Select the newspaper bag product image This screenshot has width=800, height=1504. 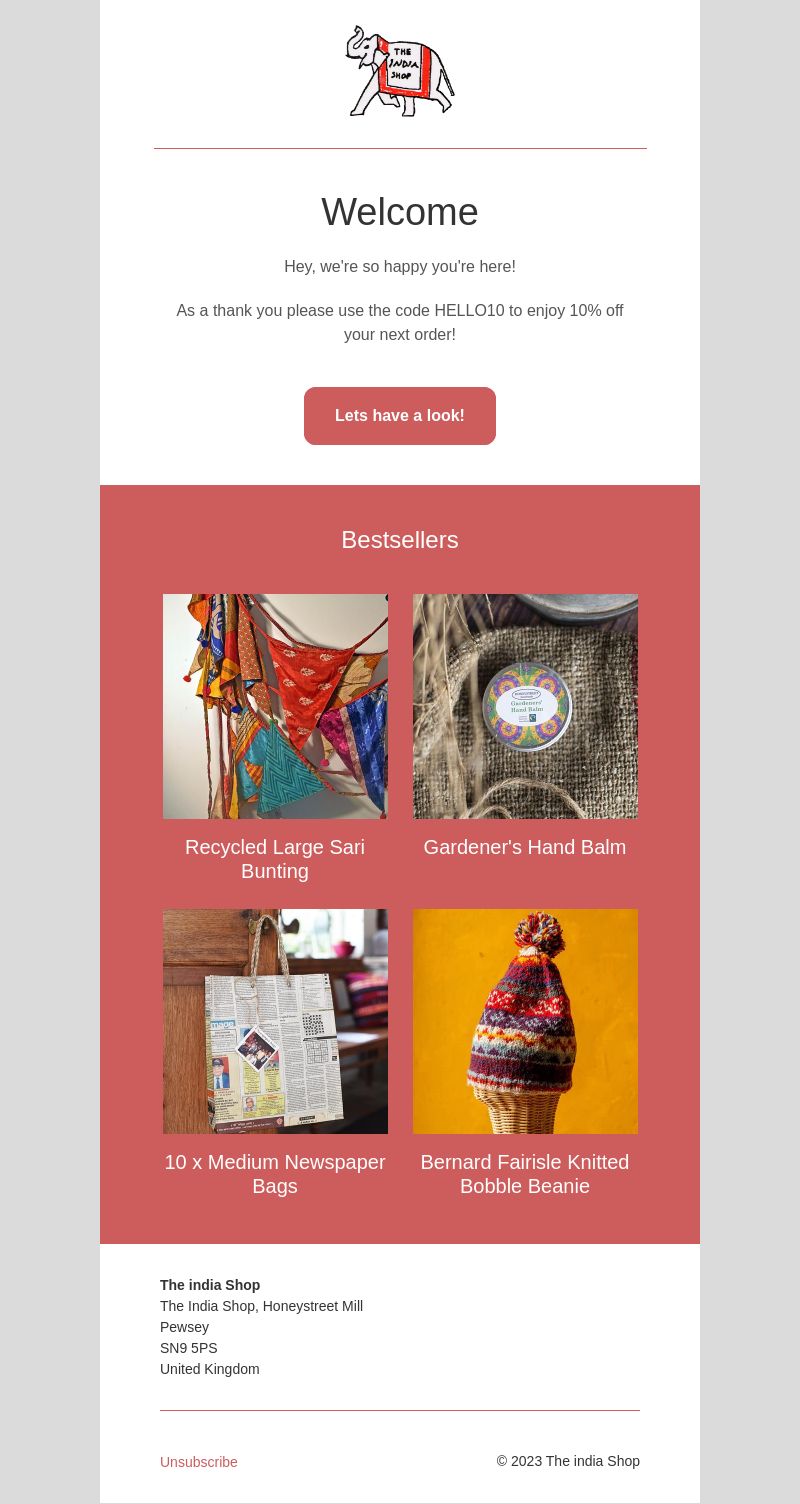[275, 1021]
